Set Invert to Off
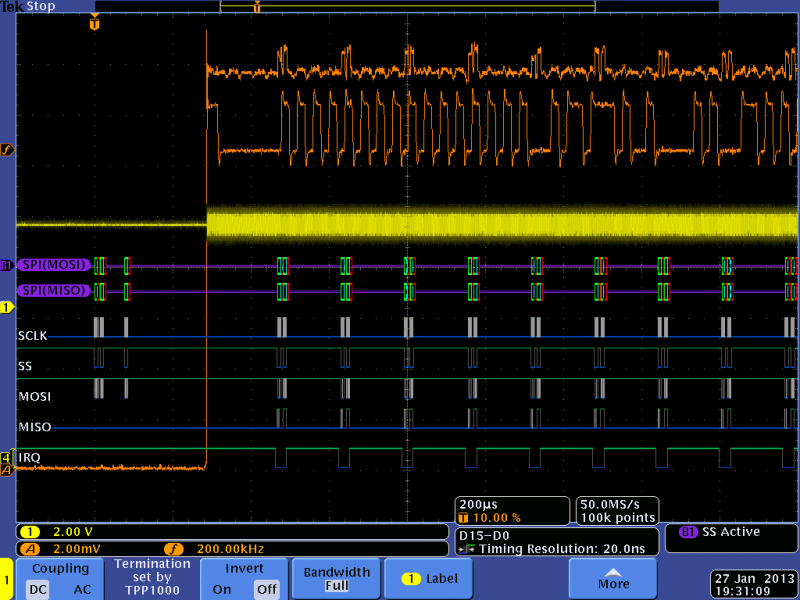Image resolution: width=800 pixels, height=600 pixels. tap(267, 589)
